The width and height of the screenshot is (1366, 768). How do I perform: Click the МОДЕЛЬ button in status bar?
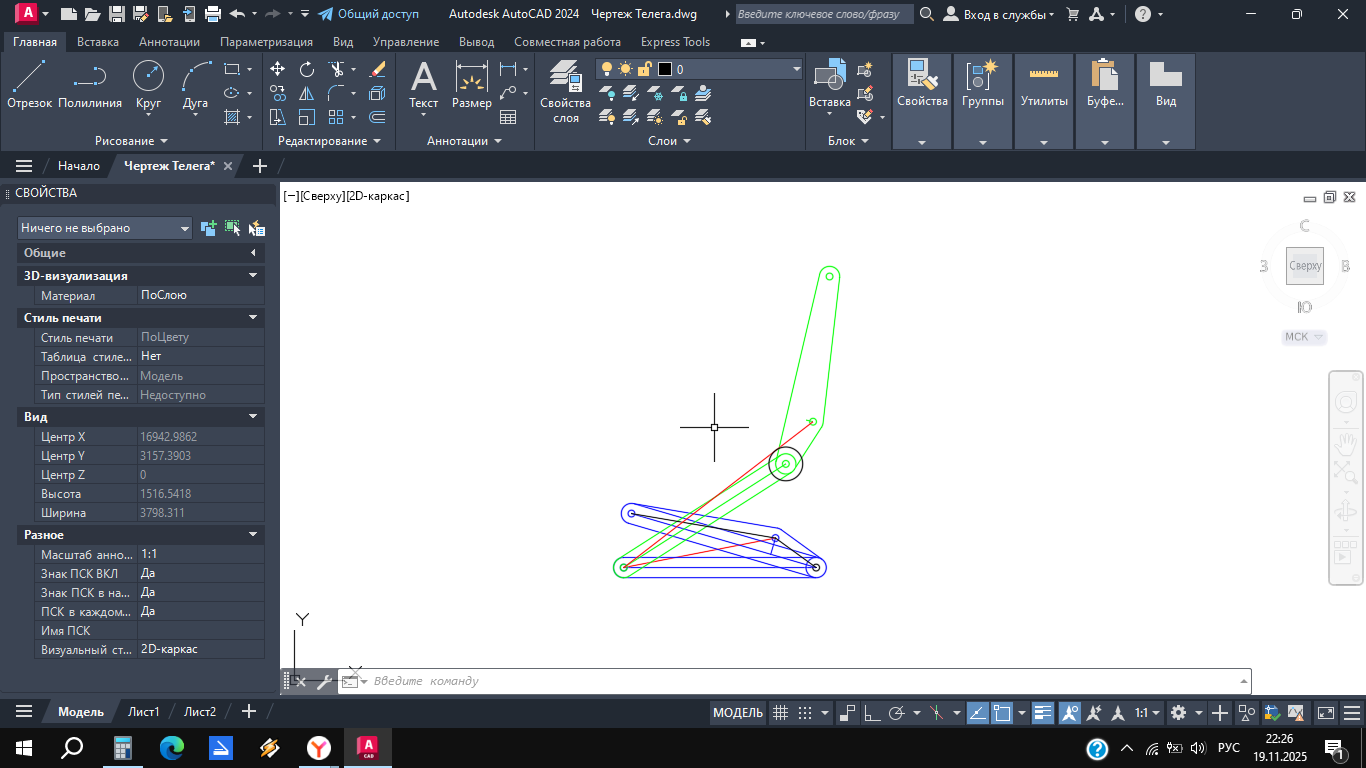point(738,713)
